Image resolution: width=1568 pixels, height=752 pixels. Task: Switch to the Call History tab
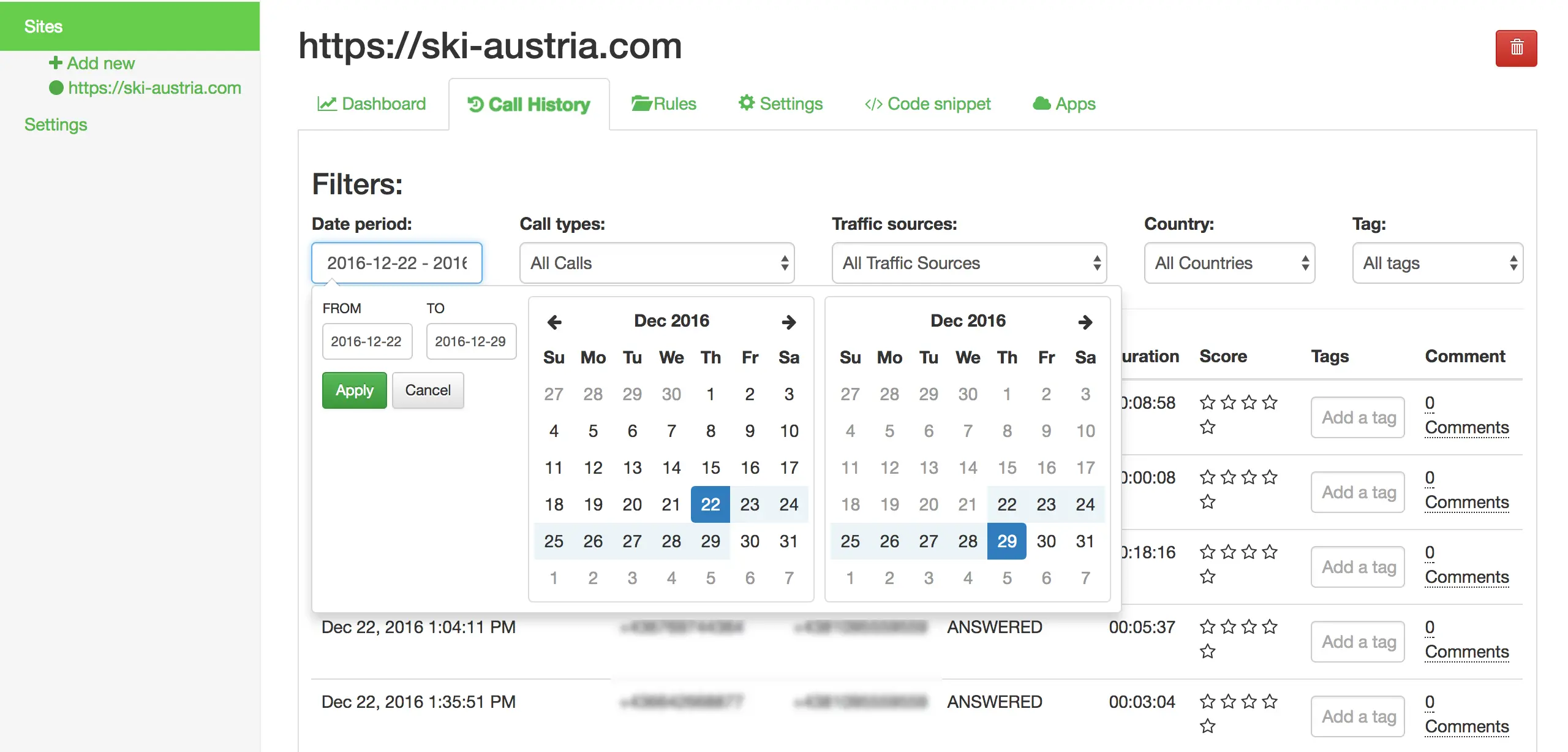[x=529, y=104]
